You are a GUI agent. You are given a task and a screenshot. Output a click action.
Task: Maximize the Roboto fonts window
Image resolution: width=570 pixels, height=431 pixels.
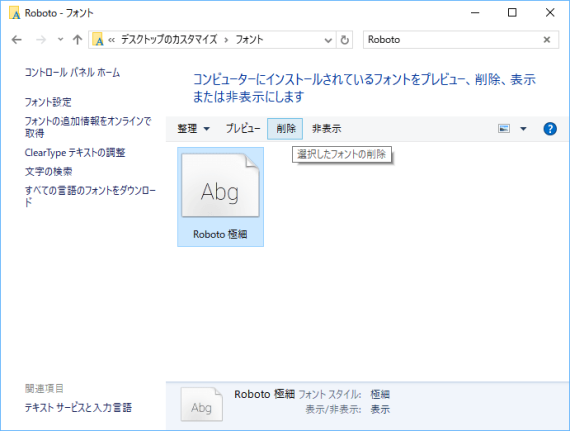tap(512, 13)
